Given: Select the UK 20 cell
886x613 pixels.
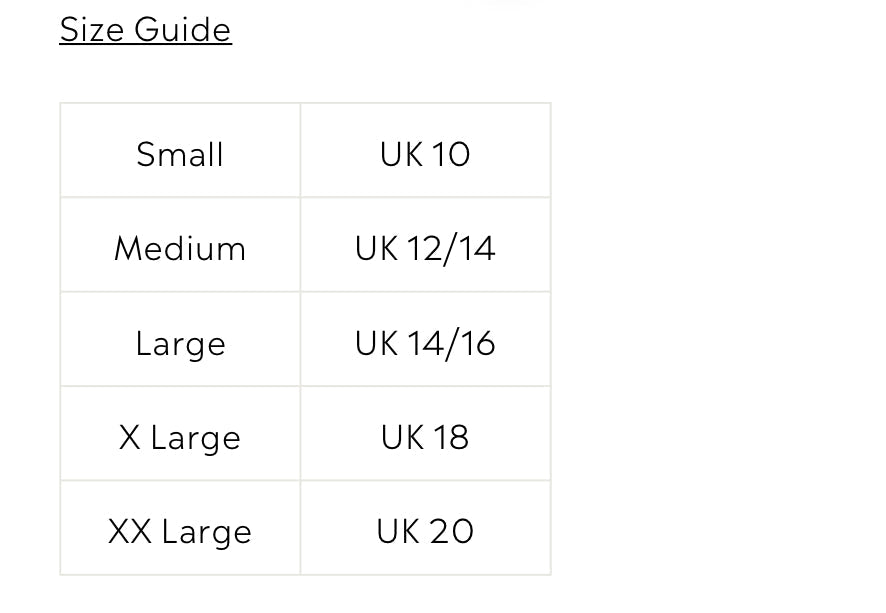Looking at the screenshot, I should [425, 531].
